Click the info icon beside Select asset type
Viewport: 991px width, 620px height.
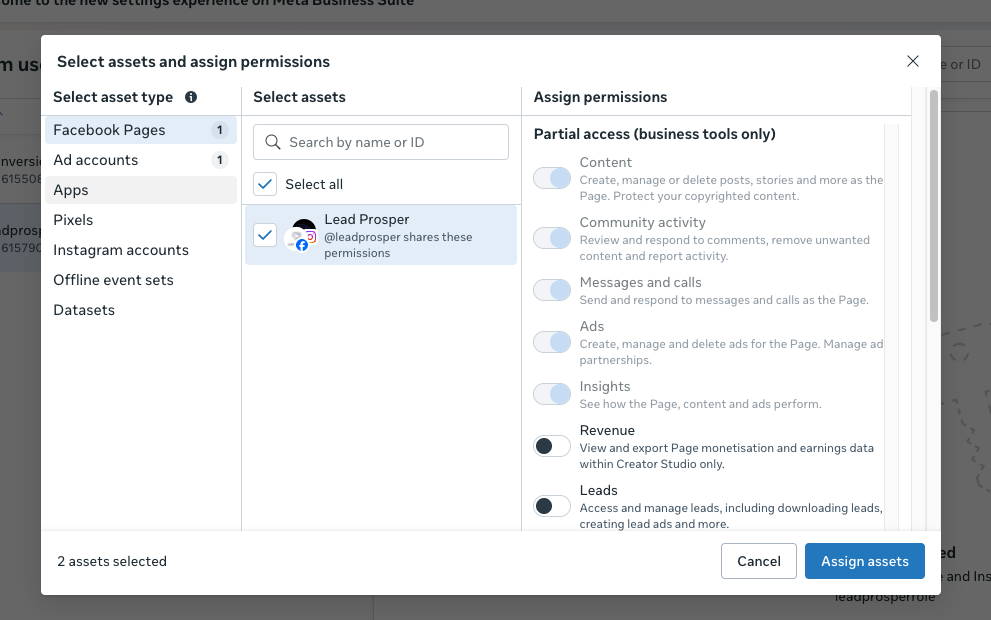click(x=191, y=97)
